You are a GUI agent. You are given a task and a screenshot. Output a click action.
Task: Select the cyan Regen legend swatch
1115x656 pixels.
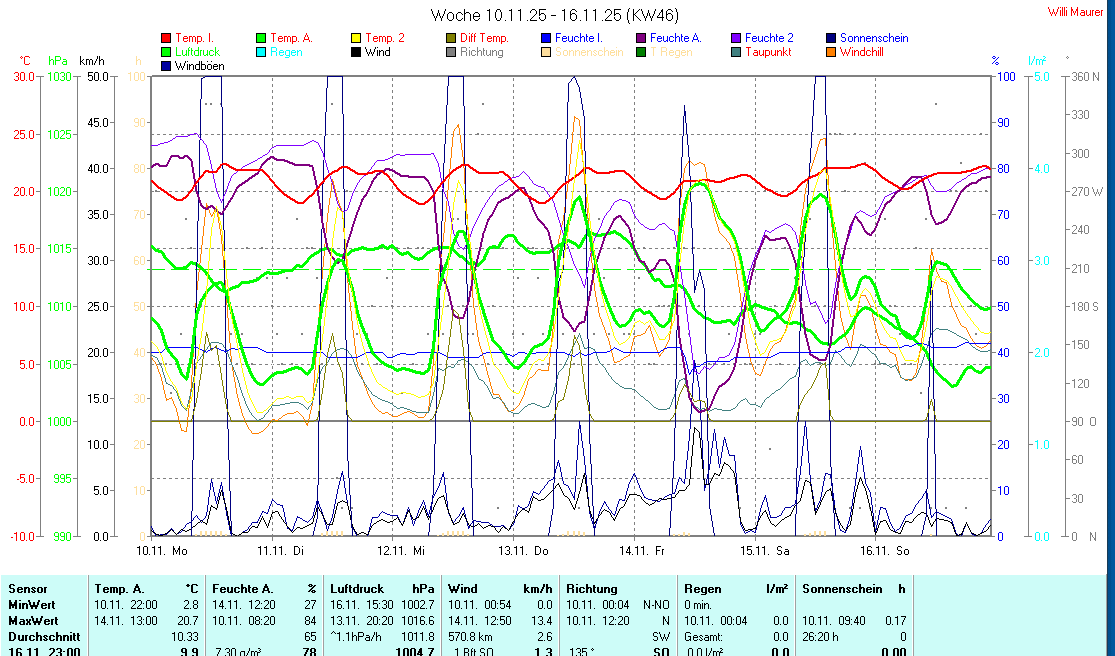click(260, 52)
